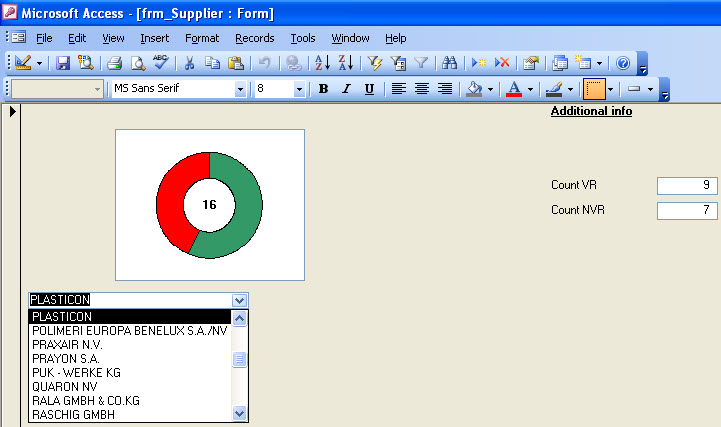The width and height of the screenshot is (721, 427).
Task: Toggle Align Left
Action: (398, 89)
